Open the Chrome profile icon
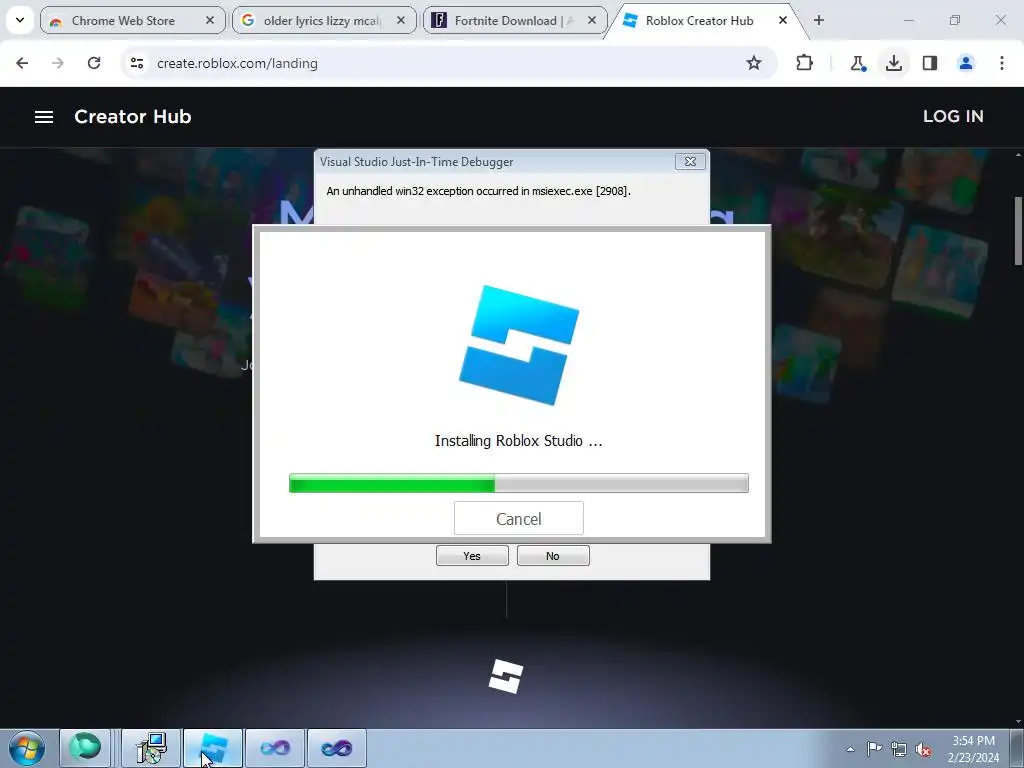Image resolution: width=1024 pixels, height=768 pixels. point(966,63)
